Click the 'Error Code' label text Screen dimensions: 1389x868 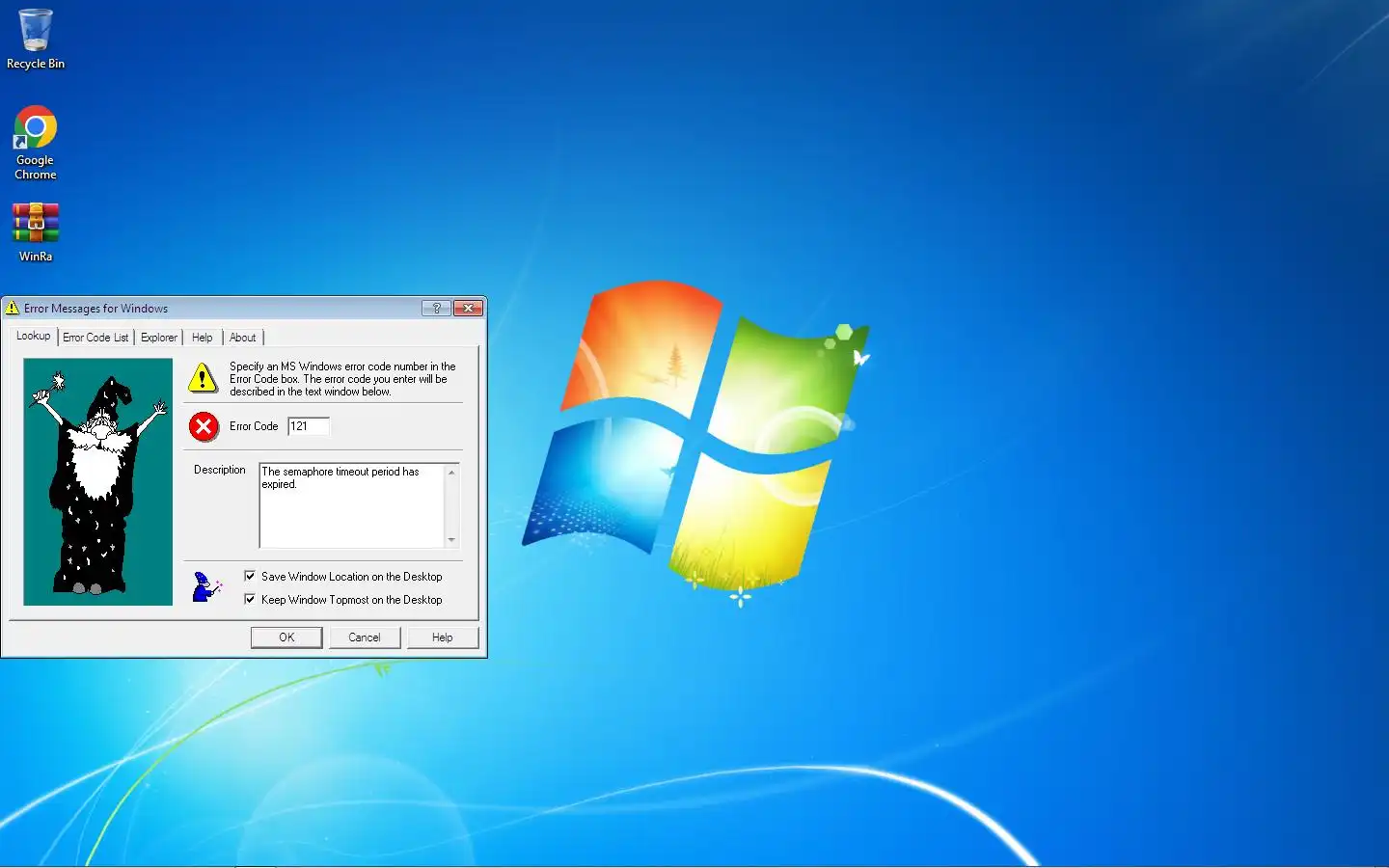coord(254,426)
